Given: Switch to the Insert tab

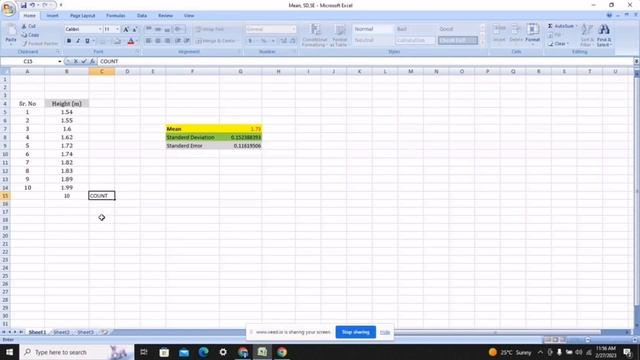Looking at the screenshot, I should (52, 16).
